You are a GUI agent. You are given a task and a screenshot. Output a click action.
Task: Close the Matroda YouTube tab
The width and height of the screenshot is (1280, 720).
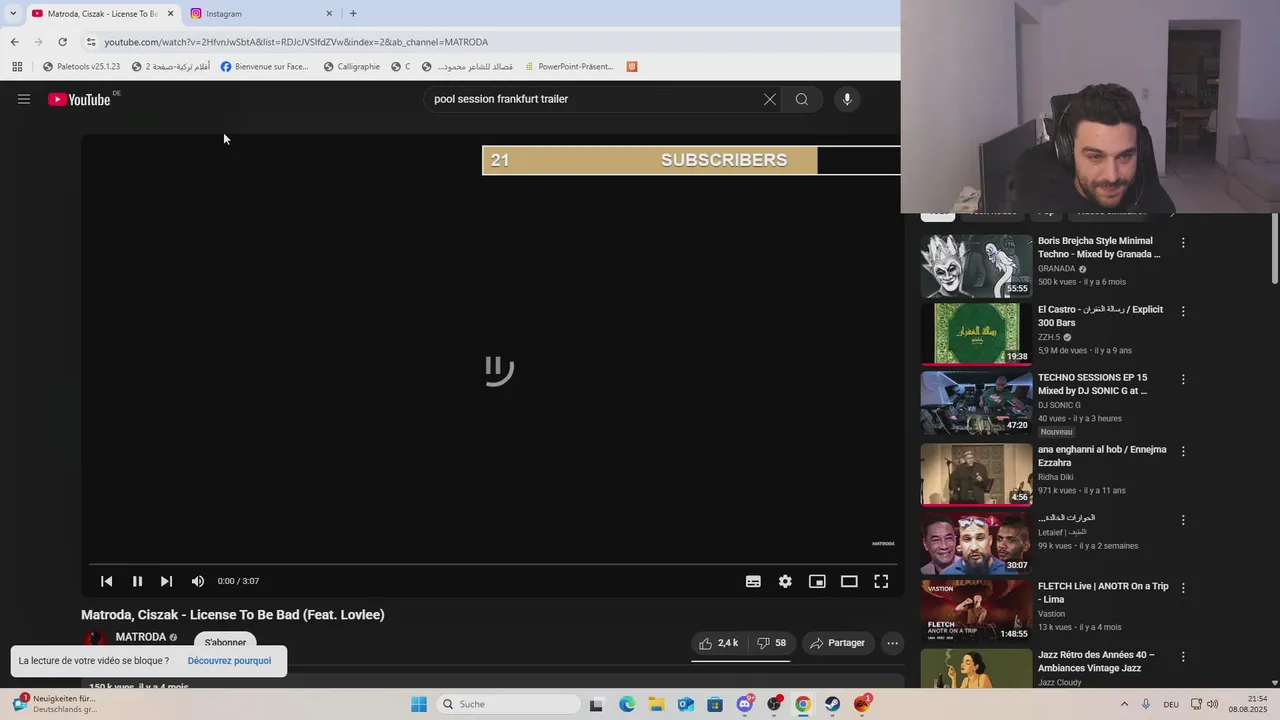170,14
